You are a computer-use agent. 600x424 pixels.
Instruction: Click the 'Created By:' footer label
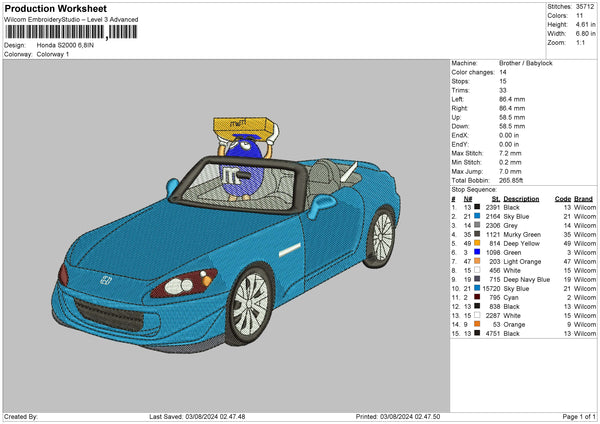coord(21,416)
